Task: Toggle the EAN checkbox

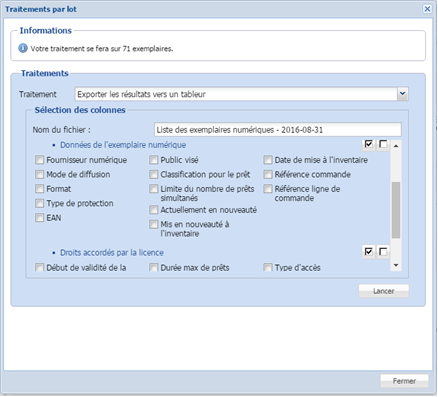Action: pos(40,218)
